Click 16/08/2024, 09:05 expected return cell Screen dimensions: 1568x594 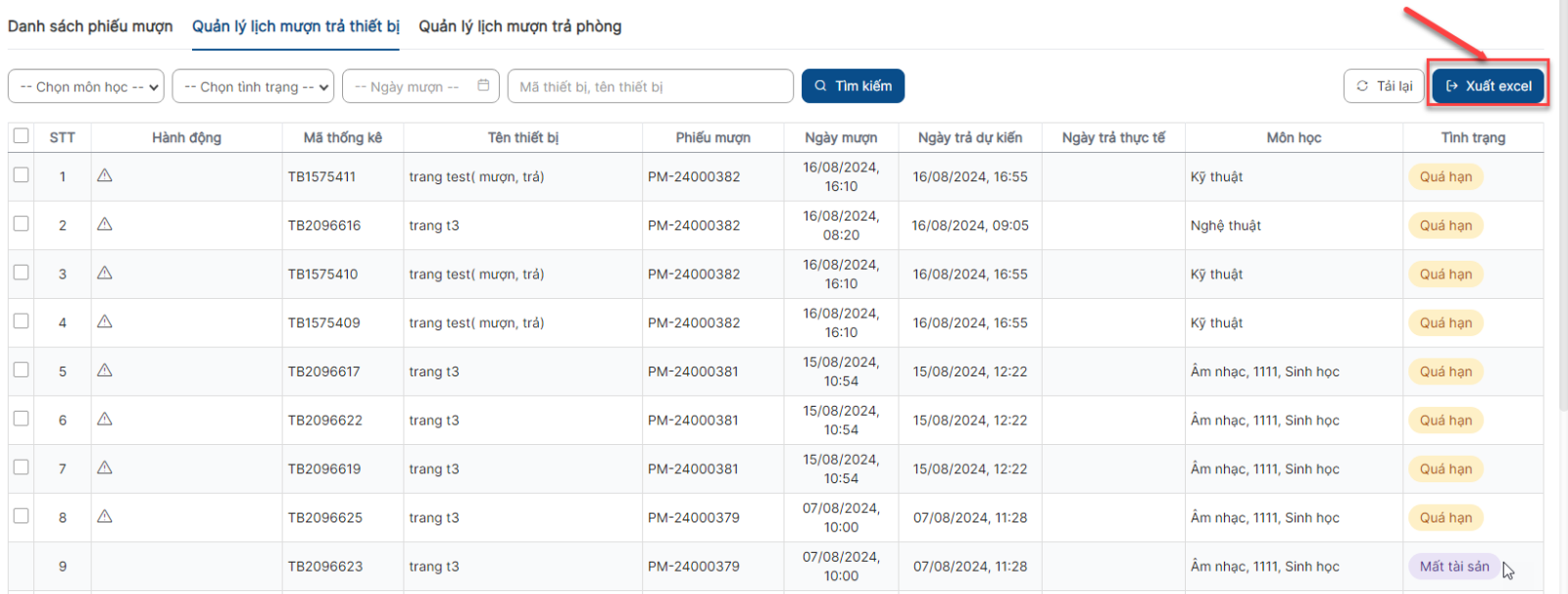pos(970,225)
